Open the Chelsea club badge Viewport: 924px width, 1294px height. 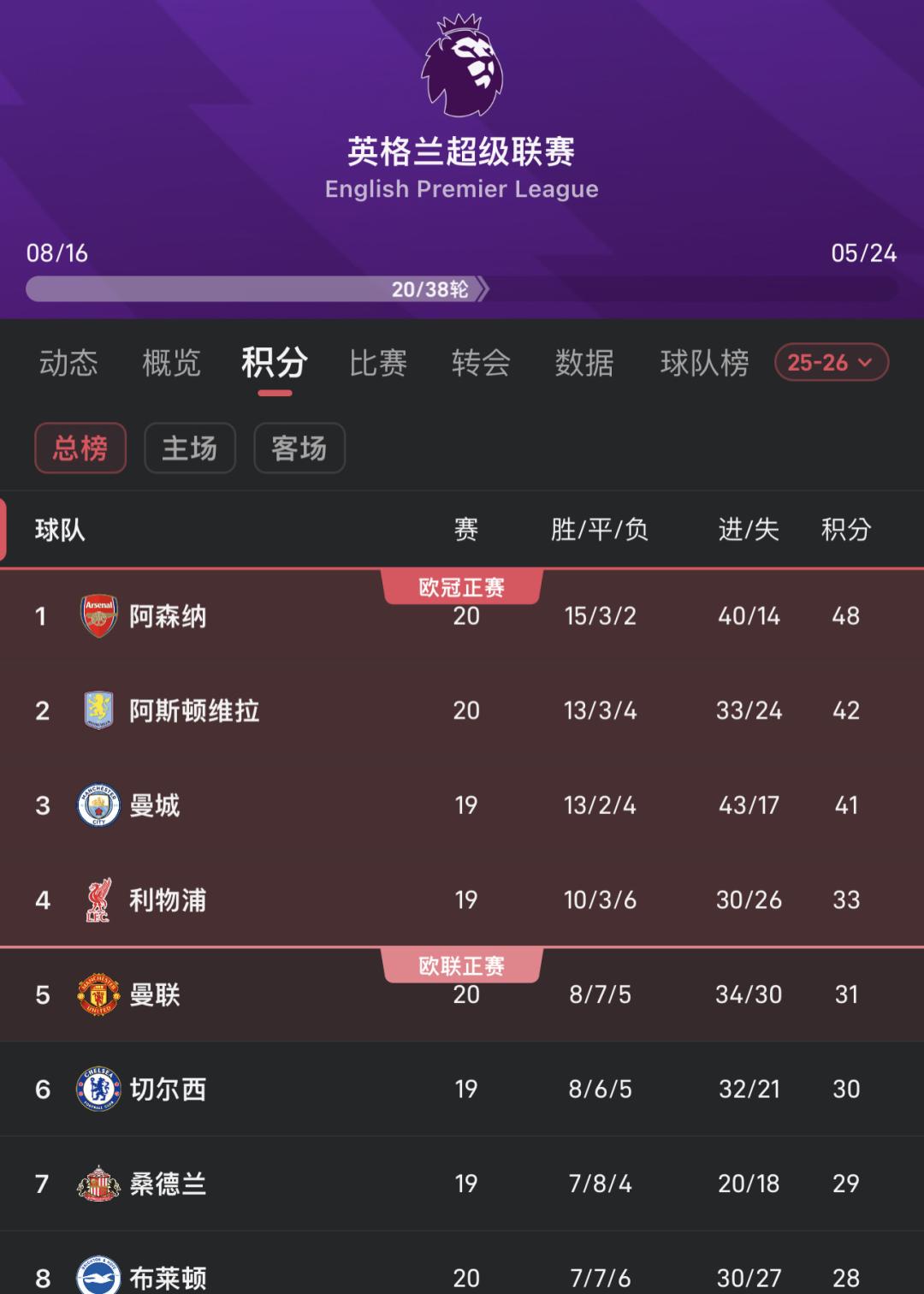click(99, 1089)
